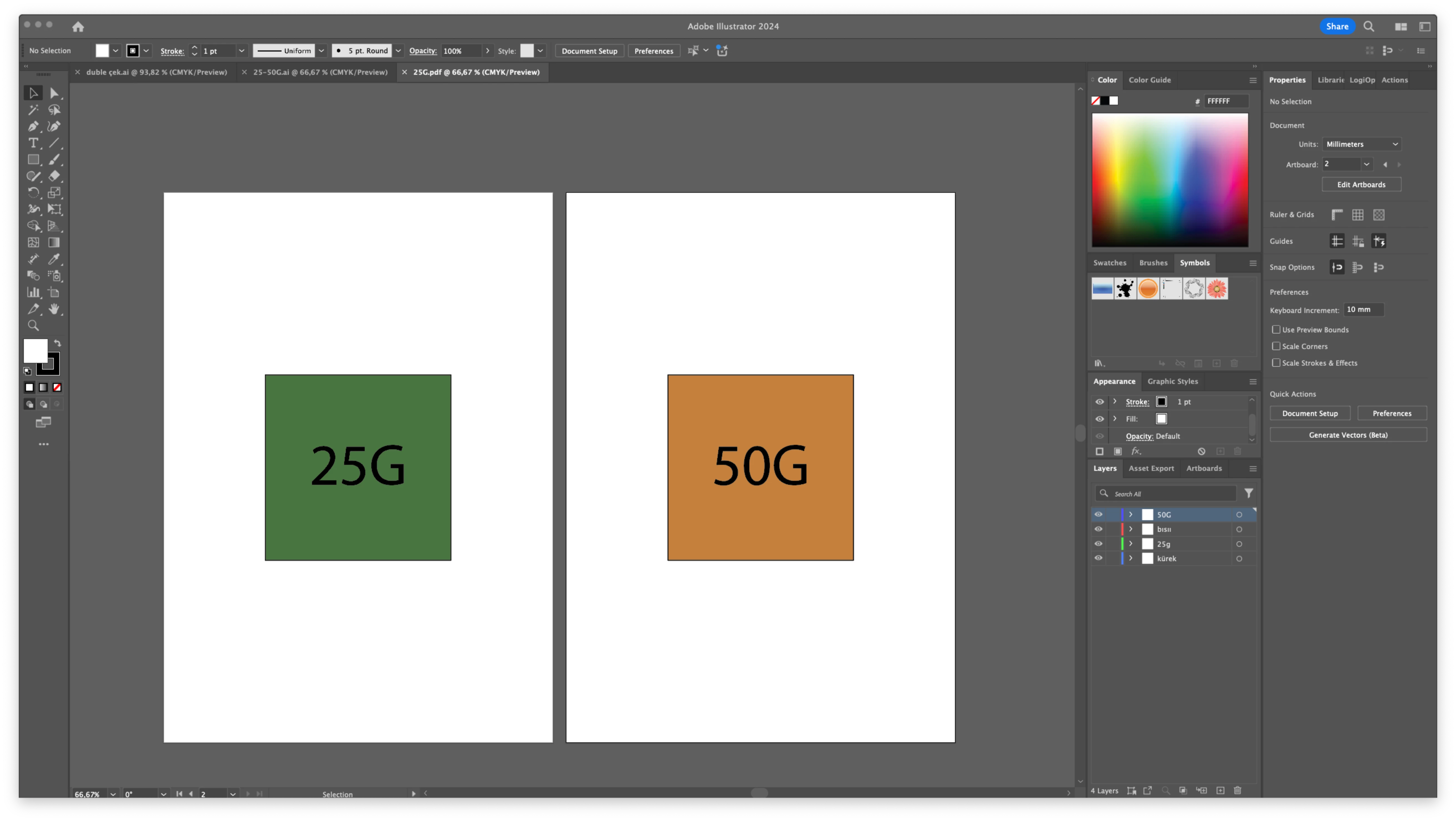Open the brush definition dropdown
Image resolution: width=1456 pixels, height=821 pixels.
[398, 51]
